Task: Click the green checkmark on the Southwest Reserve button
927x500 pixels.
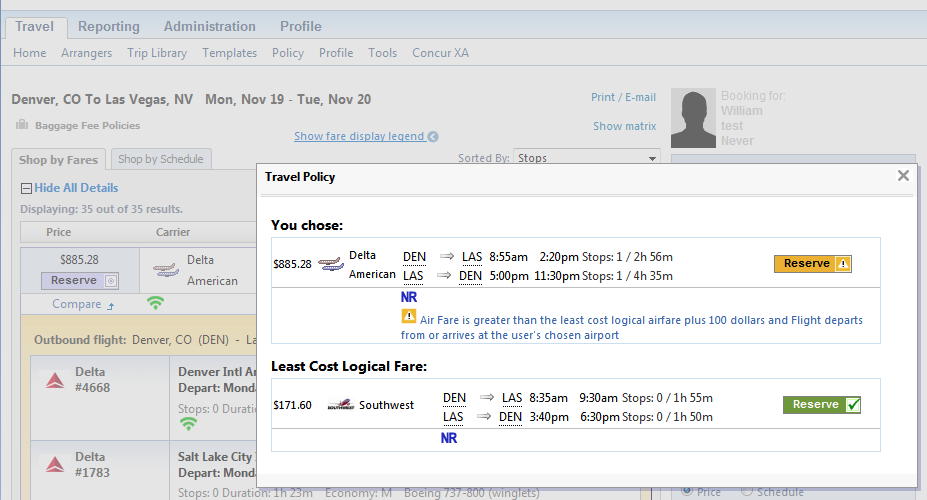Action: [x=853, y=405]
